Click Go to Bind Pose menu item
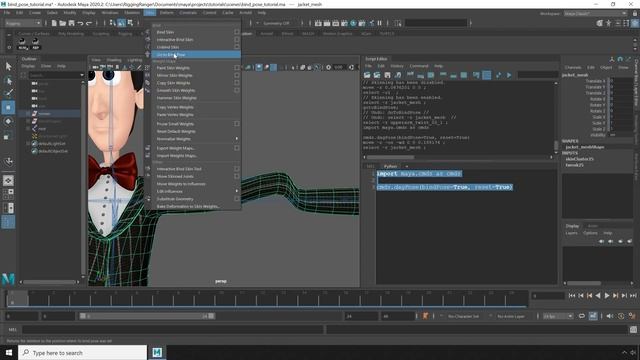The height and width of the screenshot is (360, 640). [x=196, y=54]
